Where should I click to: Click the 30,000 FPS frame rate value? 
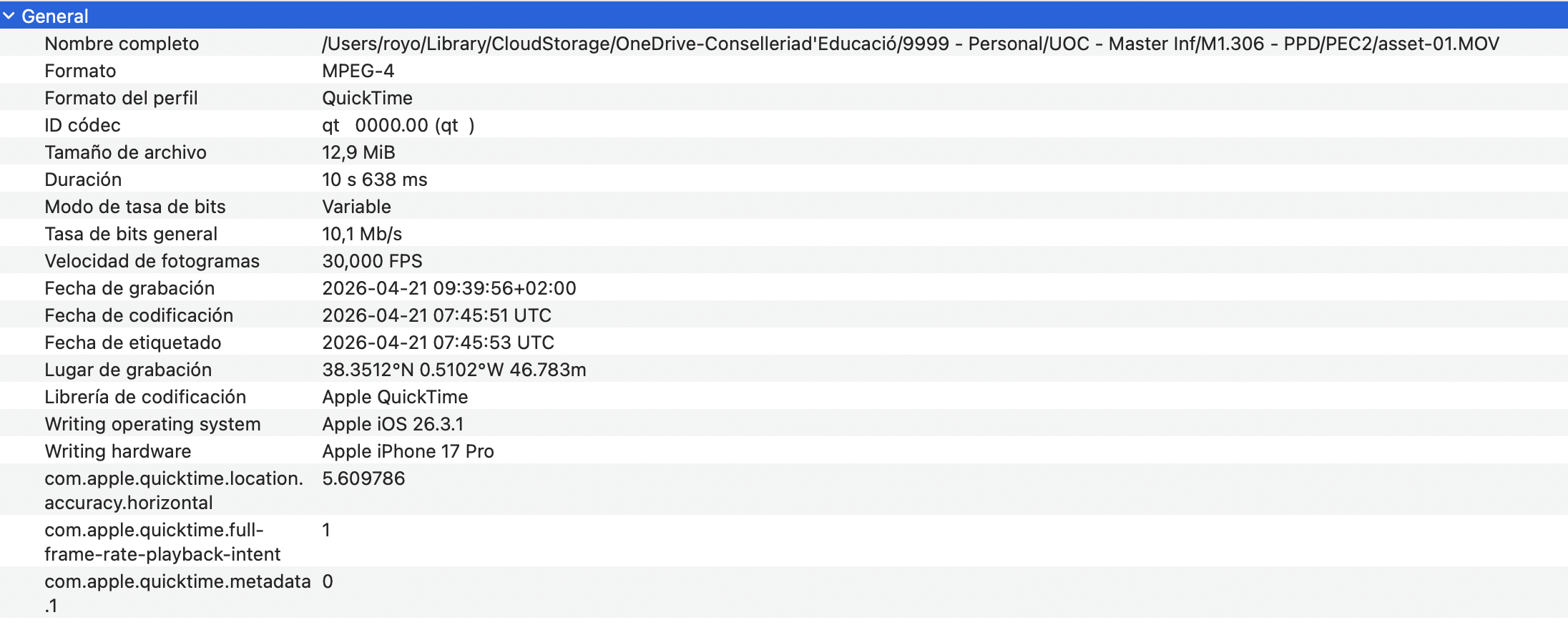[x=372, y=261]
